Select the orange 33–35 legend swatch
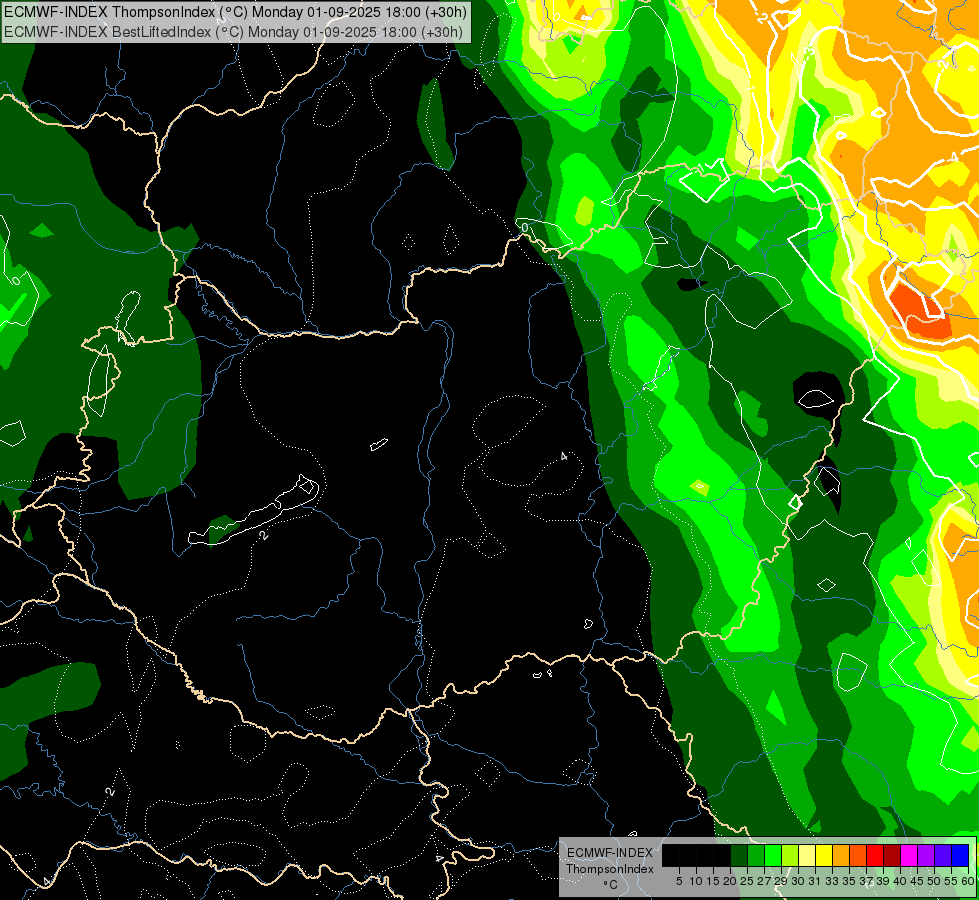 [841, 856]
